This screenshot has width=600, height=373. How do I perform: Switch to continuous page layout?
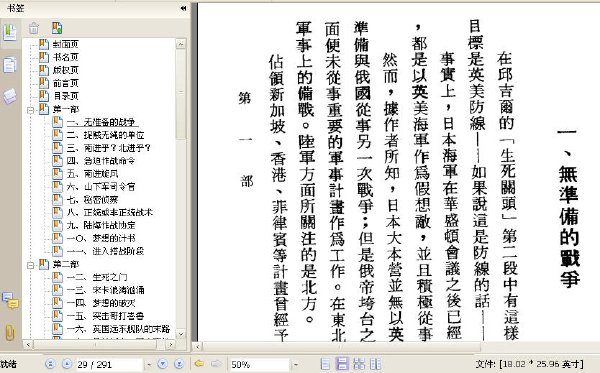pos(342,364)
